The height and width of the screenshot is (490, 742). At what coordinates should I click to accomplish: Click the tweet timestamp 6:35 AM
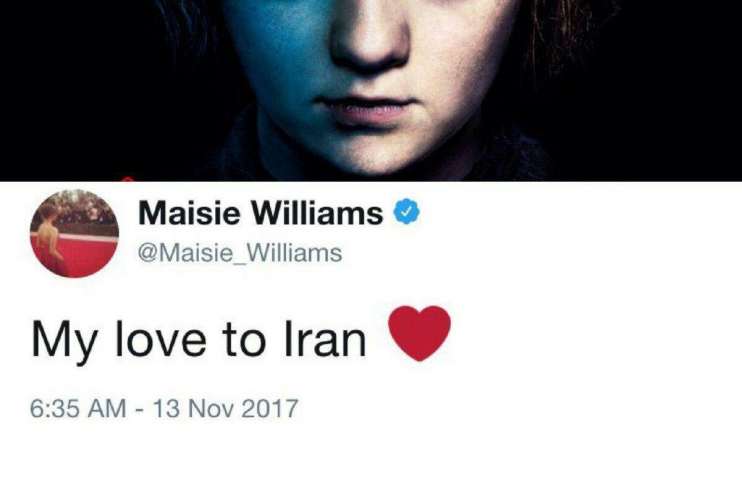78,409
